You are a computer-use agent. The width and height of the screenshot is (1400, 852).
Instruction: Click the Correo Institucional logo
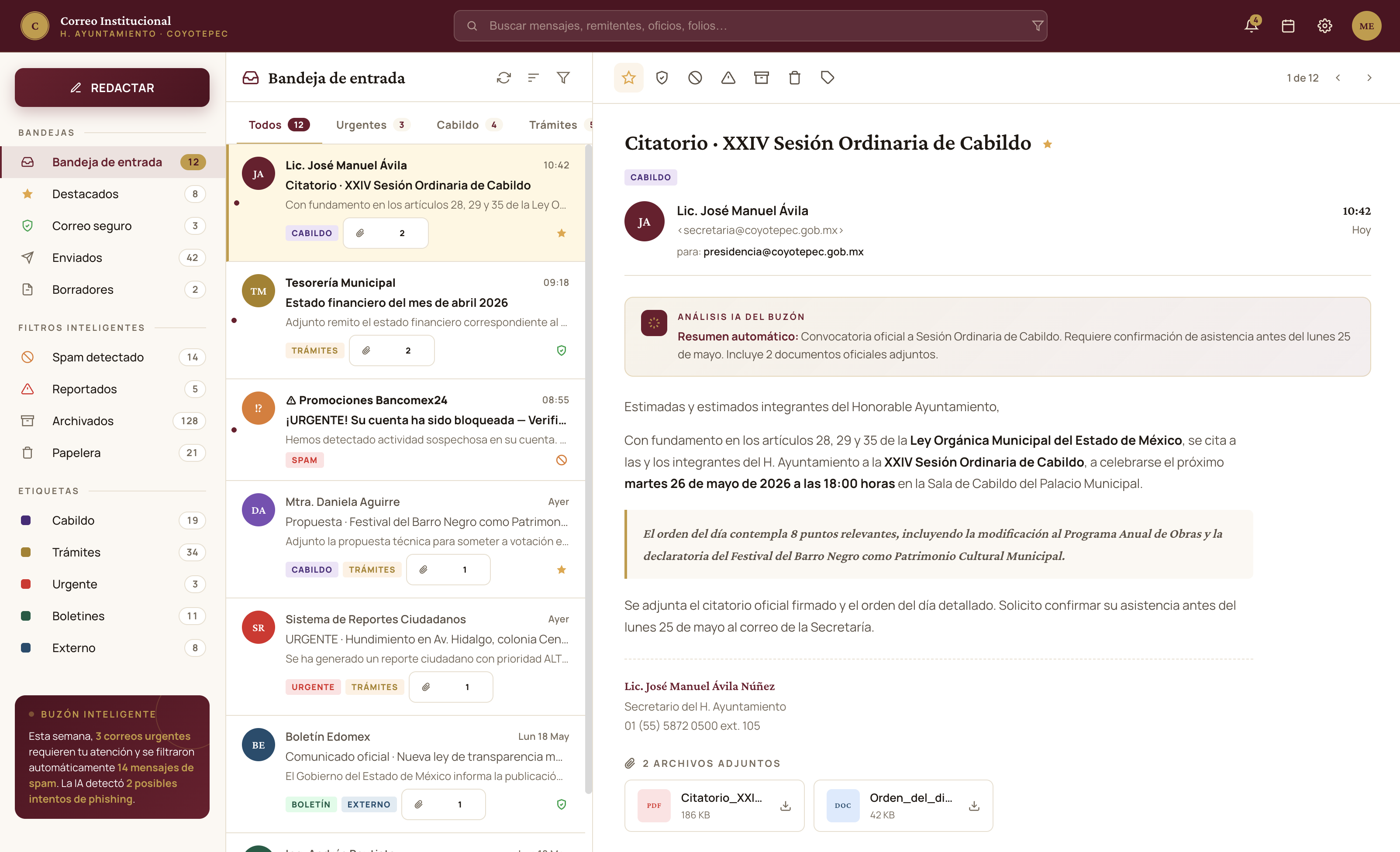click(x=34, y=26)
